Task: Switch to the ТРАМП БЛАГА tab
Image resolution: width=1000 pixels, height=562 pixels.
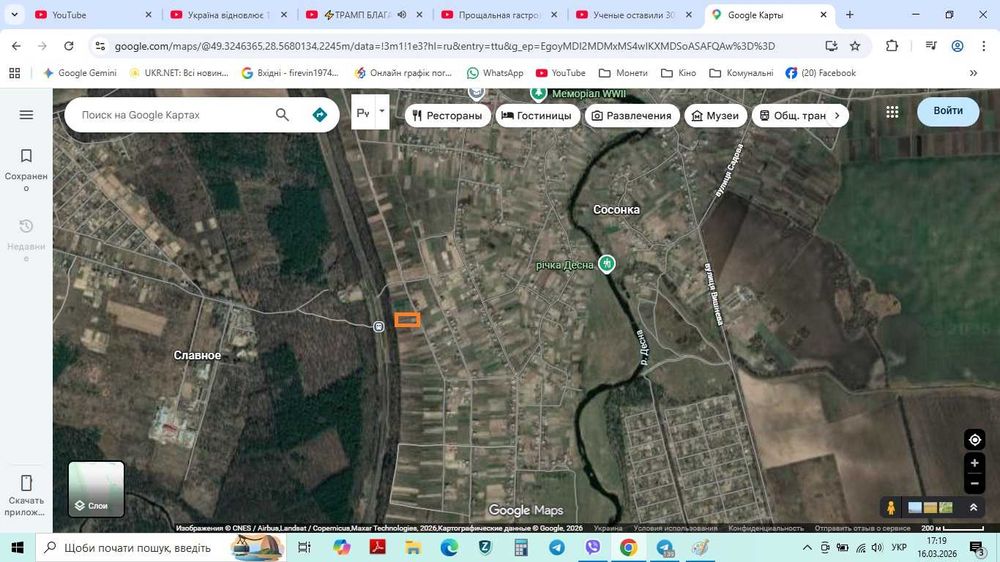Action: point(364,15)
